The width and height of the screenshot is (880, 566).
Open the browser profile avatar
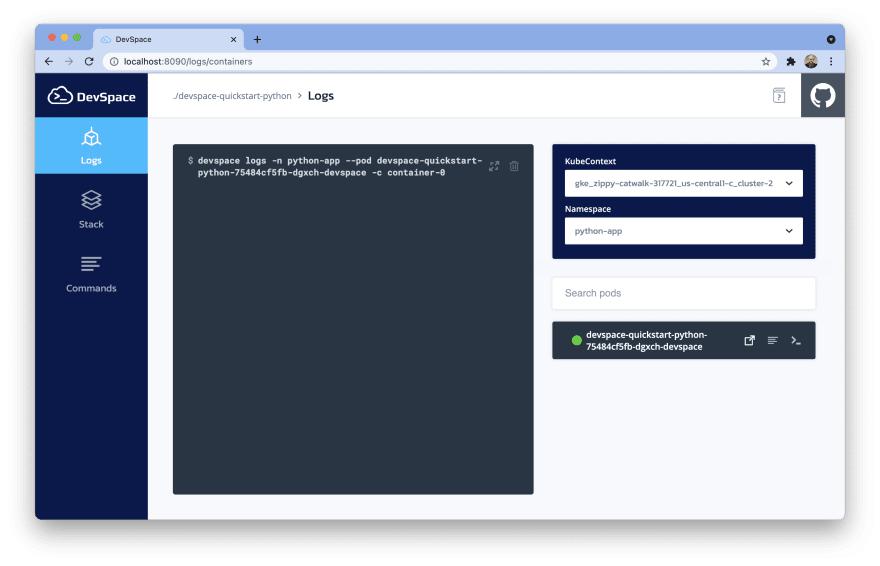(x=810, y=62)
